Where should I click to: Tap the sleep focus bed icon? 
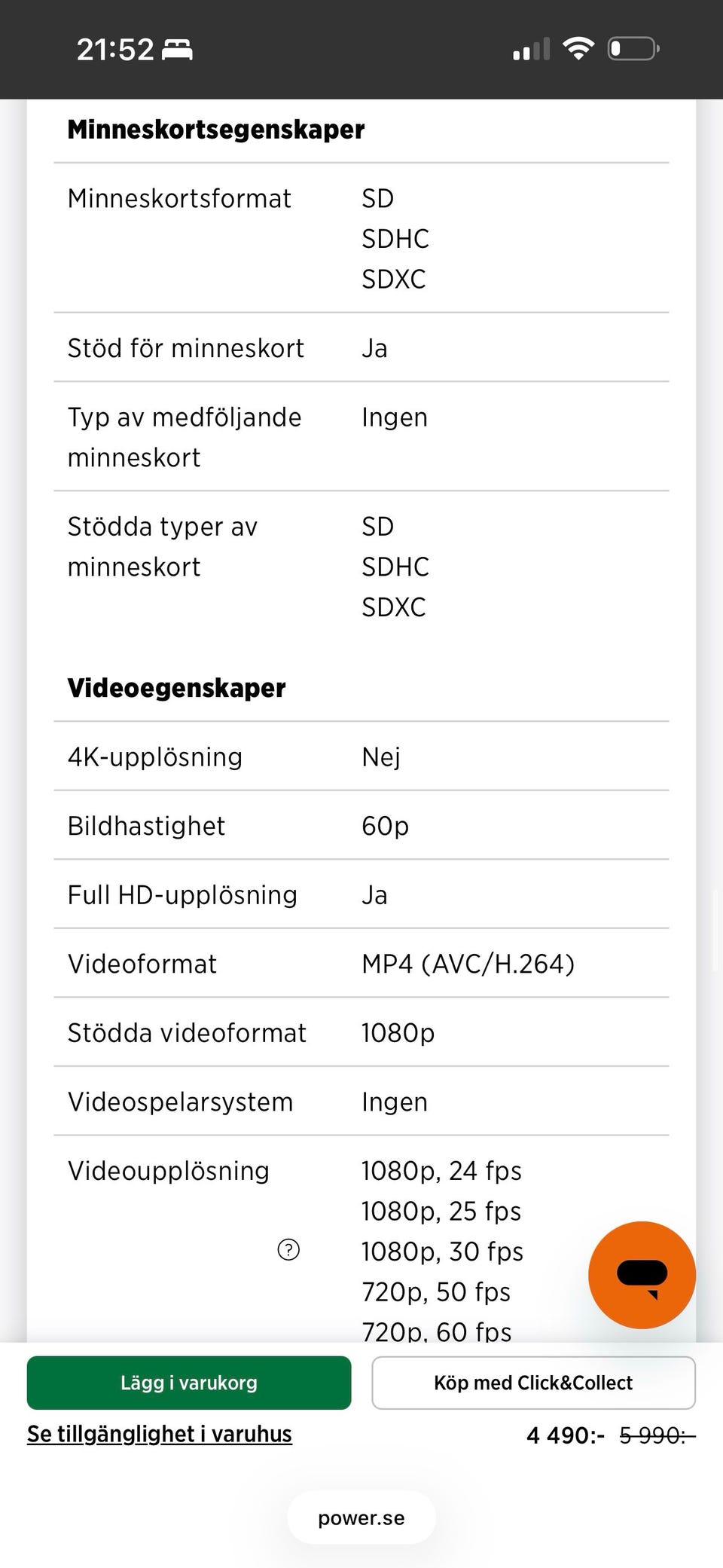178,50
